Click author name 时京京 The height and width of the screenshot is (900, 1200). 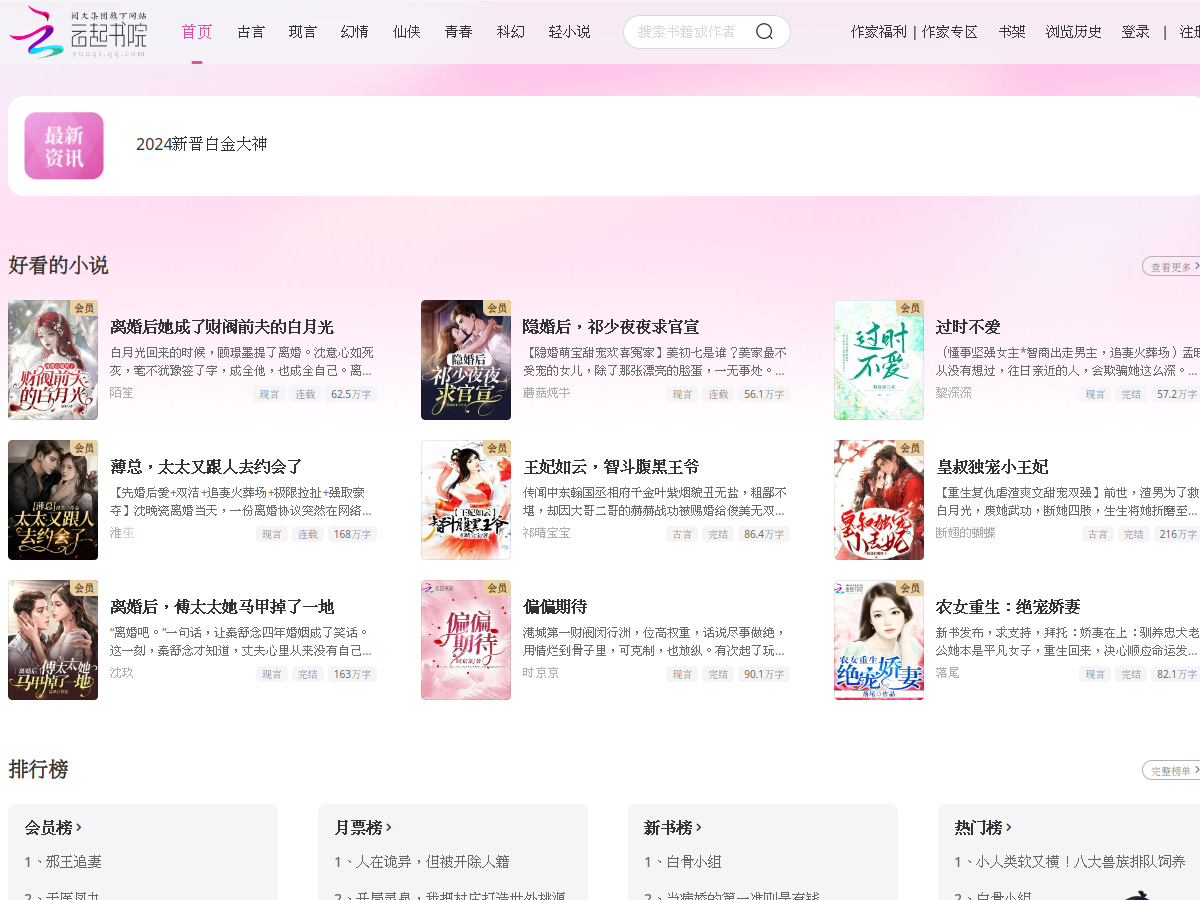click(541, 673)
